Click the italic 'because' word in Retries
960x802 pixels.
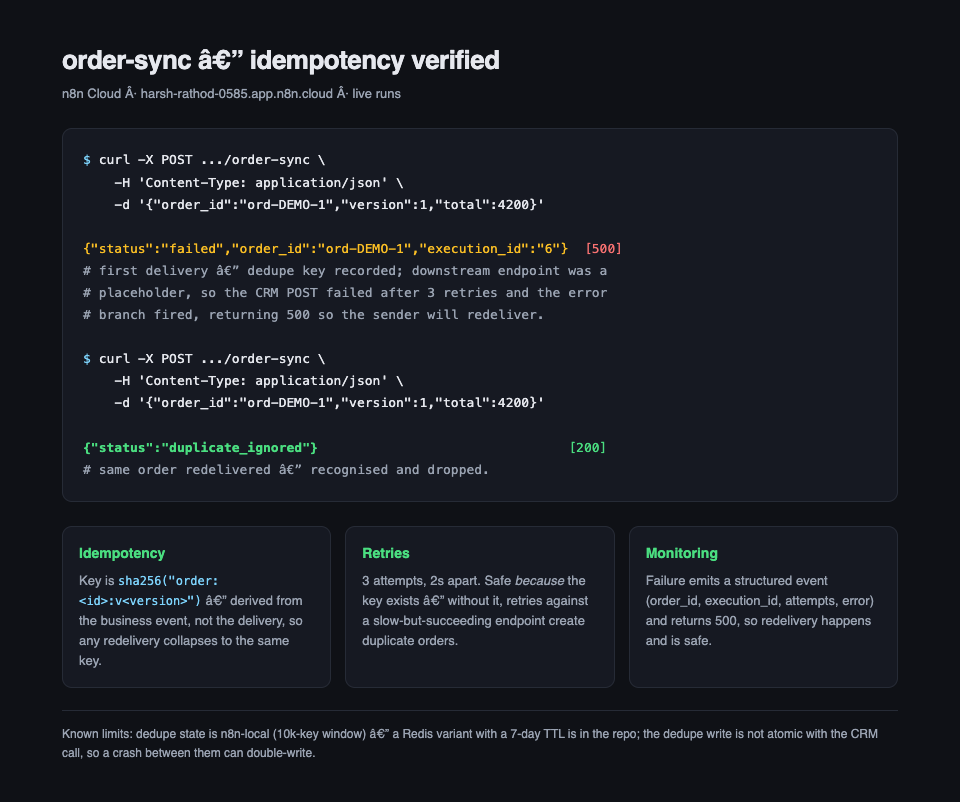coord(539,580)
